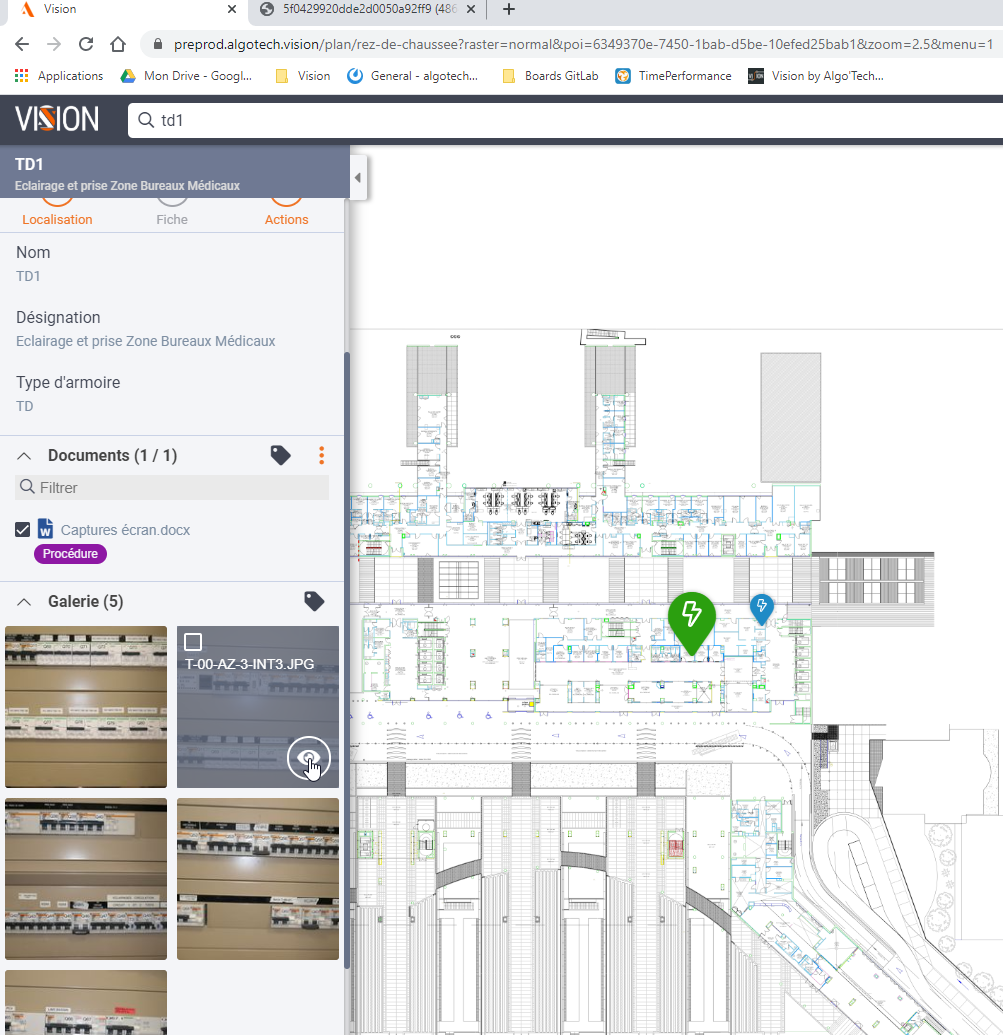Click the Procédure tag badge
The image size is (1003, 1035).
[70, 554]
